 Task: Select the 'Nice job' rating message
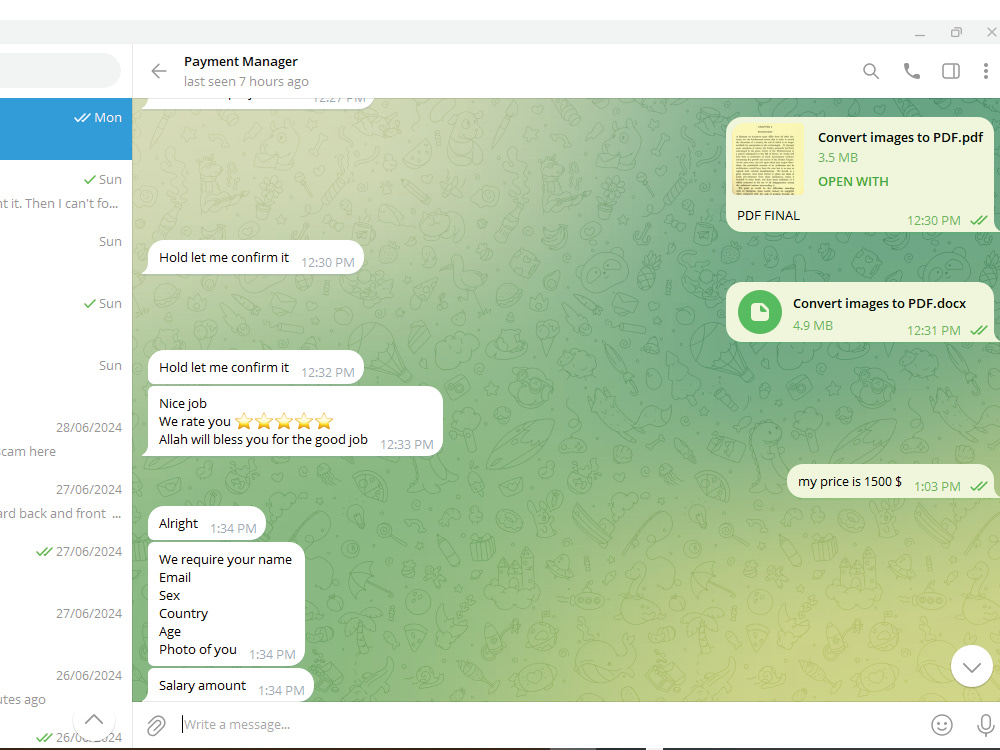[295, 422]
